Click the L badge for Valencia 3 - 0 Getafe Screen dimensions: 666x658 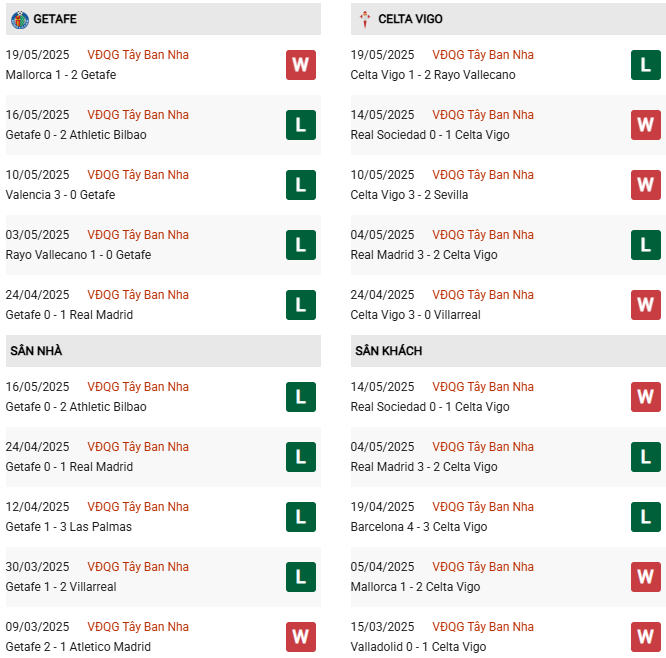pos(300,185)
